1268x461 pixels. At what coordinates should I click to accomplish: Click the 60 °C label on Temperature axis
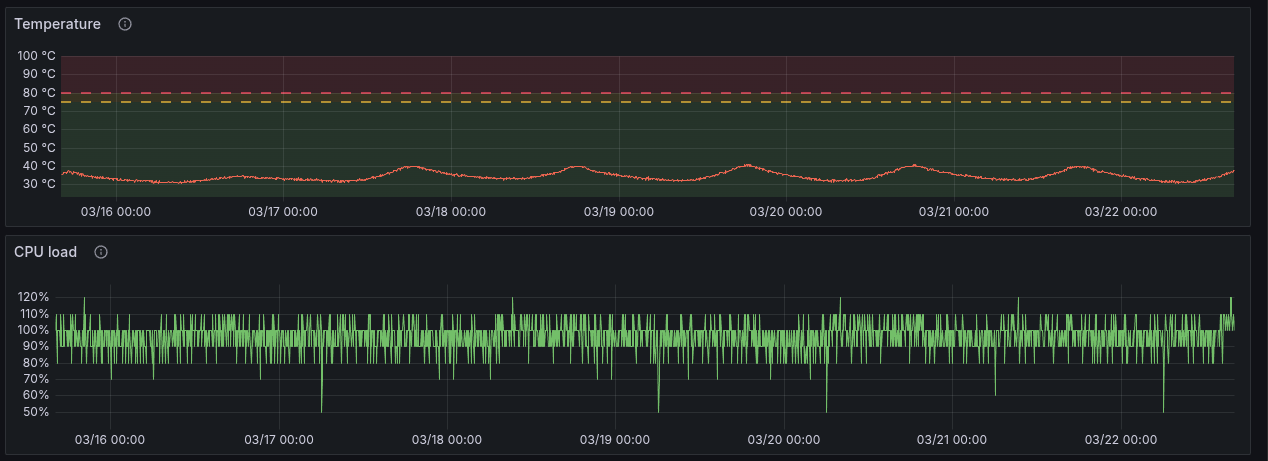coord(39,129)
